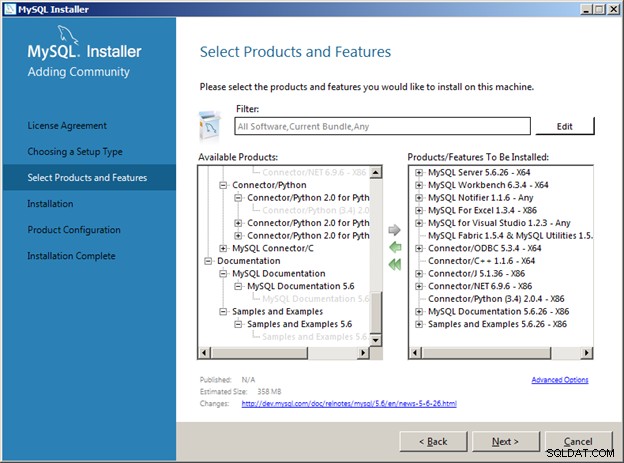Click Available Products scroll right arrow
This screenshot has height=463, width=624.
363,353
